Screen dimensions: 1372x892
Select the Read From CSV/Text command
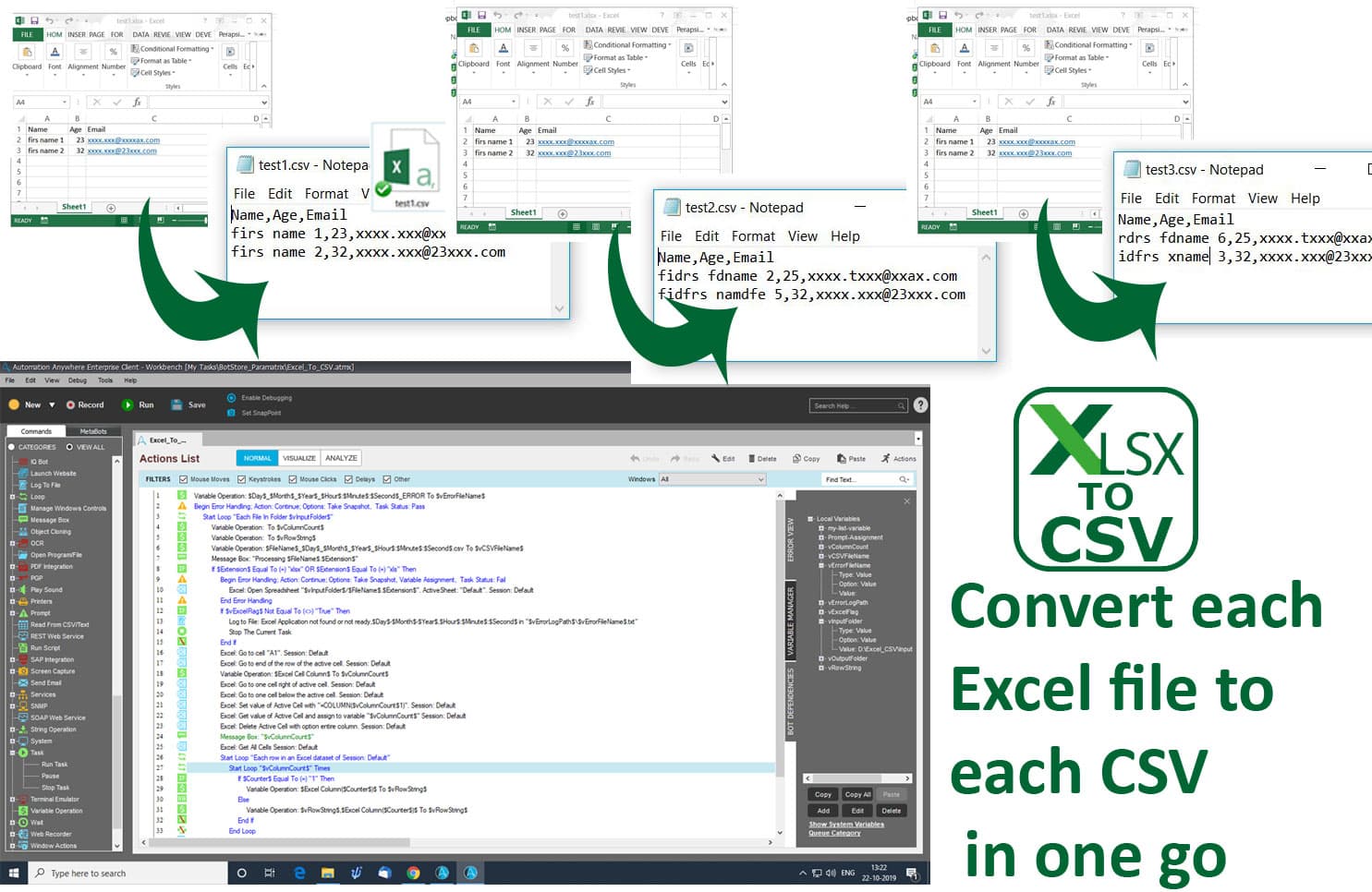(x=54, y=624)
